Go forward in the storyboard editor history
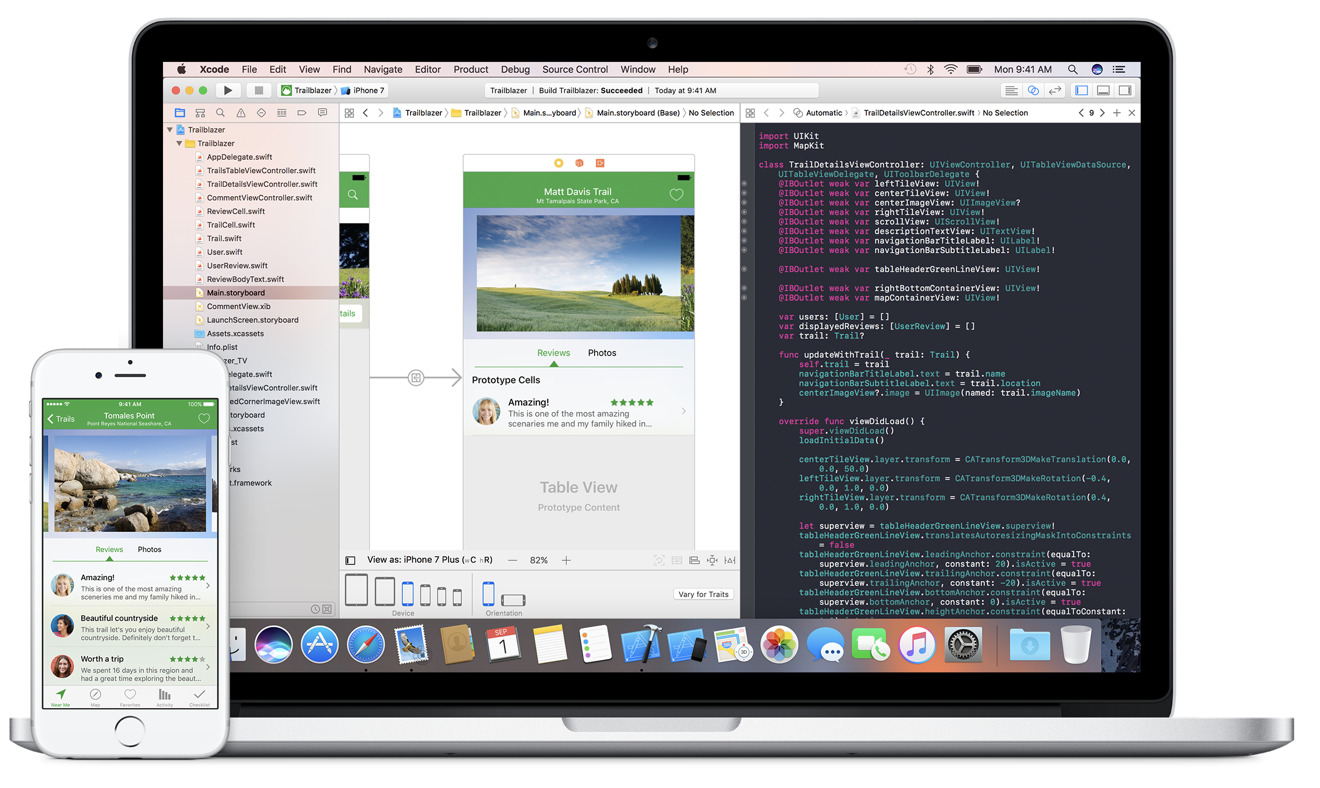 pyautogui.click(x=381, y=113)
